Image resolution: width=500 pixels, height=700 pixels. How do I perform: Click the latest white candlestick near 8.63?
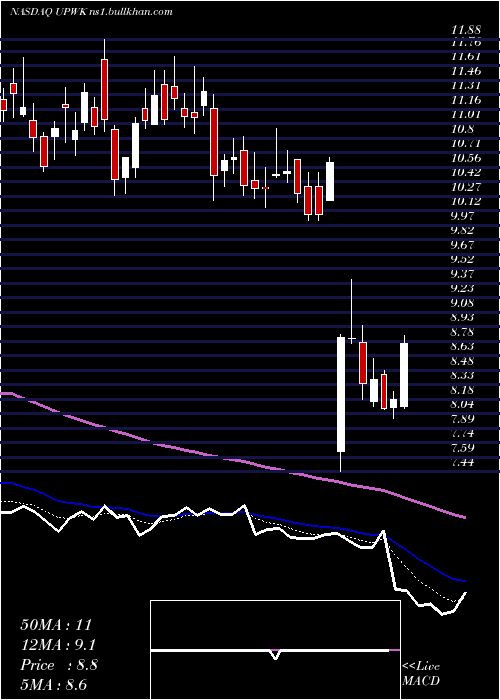(404, 375)
